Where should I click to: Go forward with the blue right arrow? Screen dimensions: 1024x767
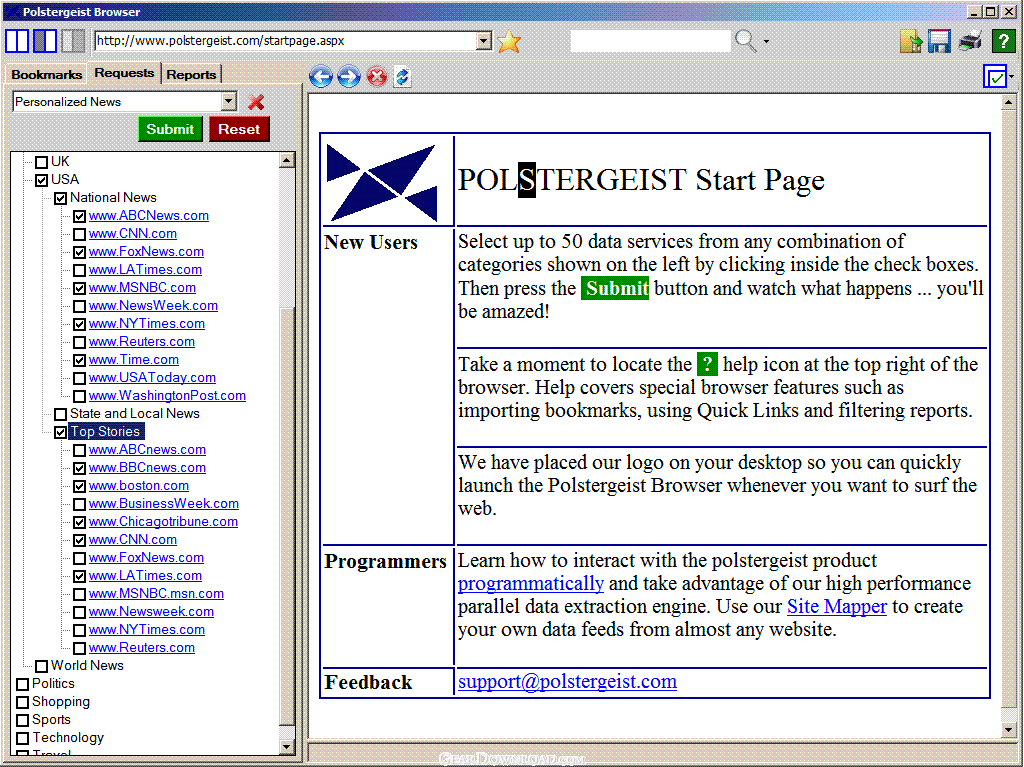[x=349, y=77]
